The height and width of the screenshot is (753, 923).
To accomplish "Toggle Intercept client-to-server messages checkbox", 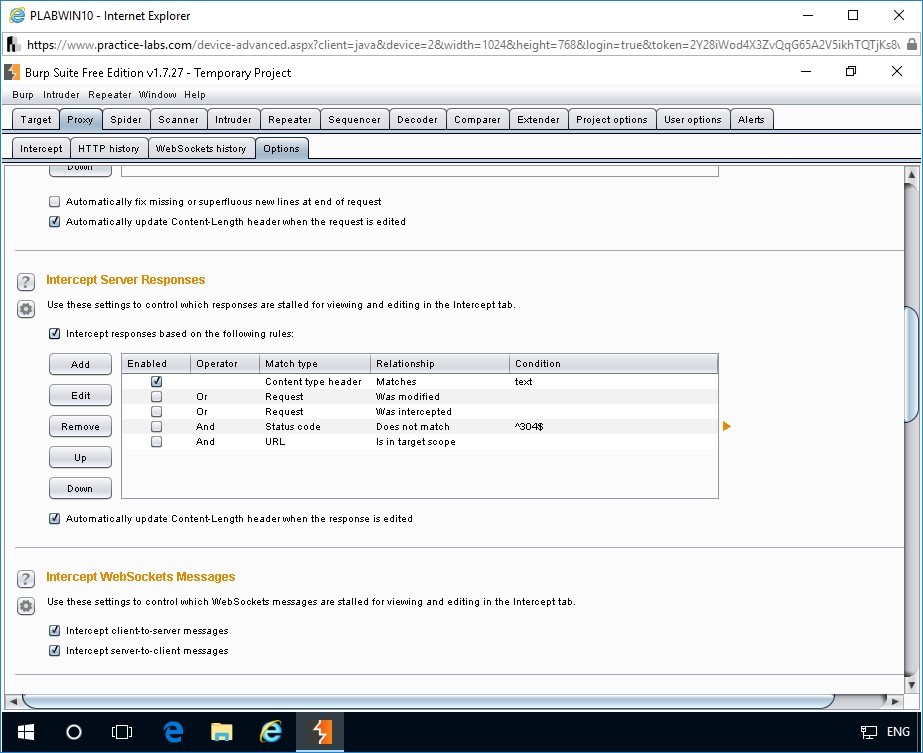I will point(55,631).
